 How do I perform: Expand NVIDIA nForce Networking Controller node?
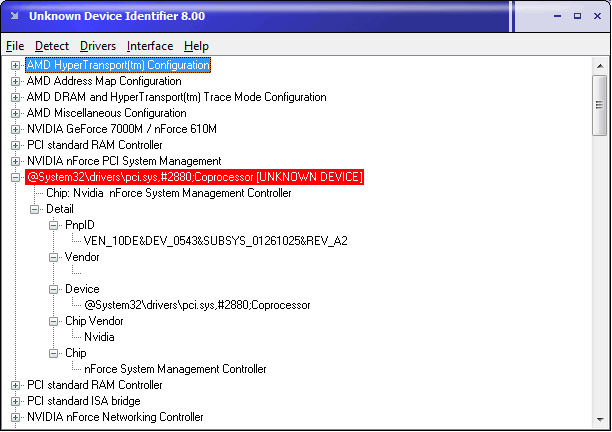pos(15,417)
